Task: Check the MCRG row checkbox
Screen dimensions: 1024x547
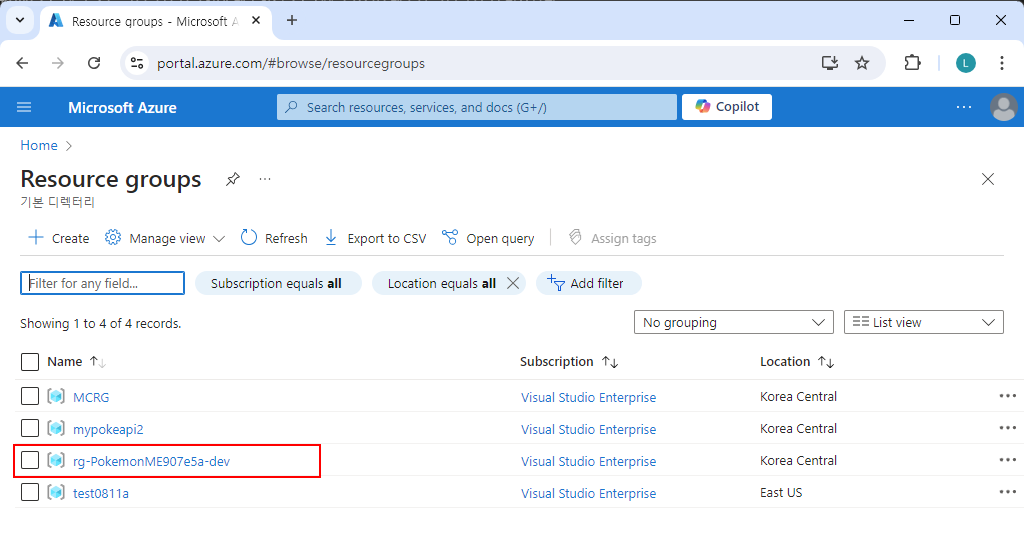Action: tap(30, 396)
